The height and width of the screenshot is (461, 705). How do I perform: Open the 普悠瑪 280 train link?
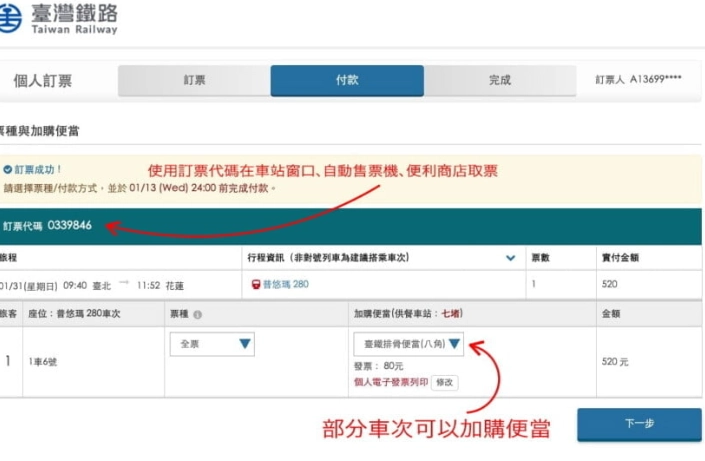[286, 284]
